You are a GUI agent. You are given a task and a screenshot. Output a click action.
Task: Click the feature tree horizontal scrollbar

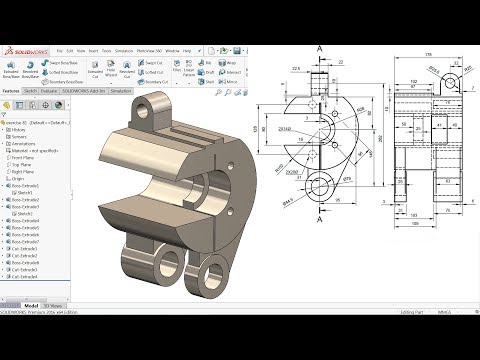tap(27, 299)
